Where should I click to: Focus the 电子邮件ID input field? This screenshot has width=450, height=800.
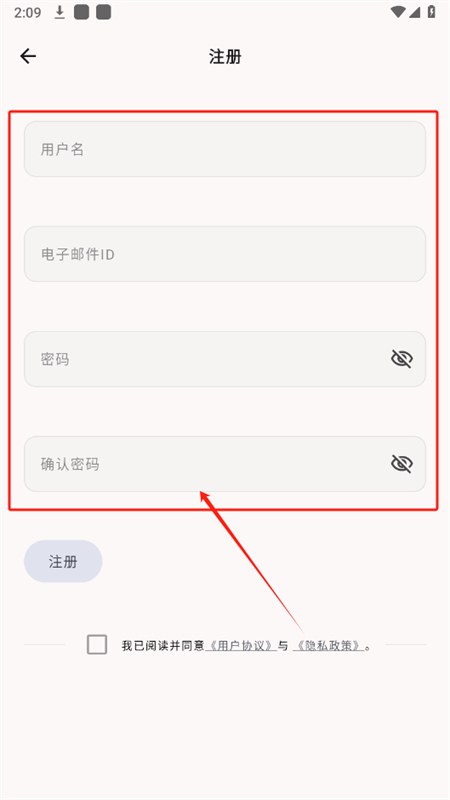225,254
